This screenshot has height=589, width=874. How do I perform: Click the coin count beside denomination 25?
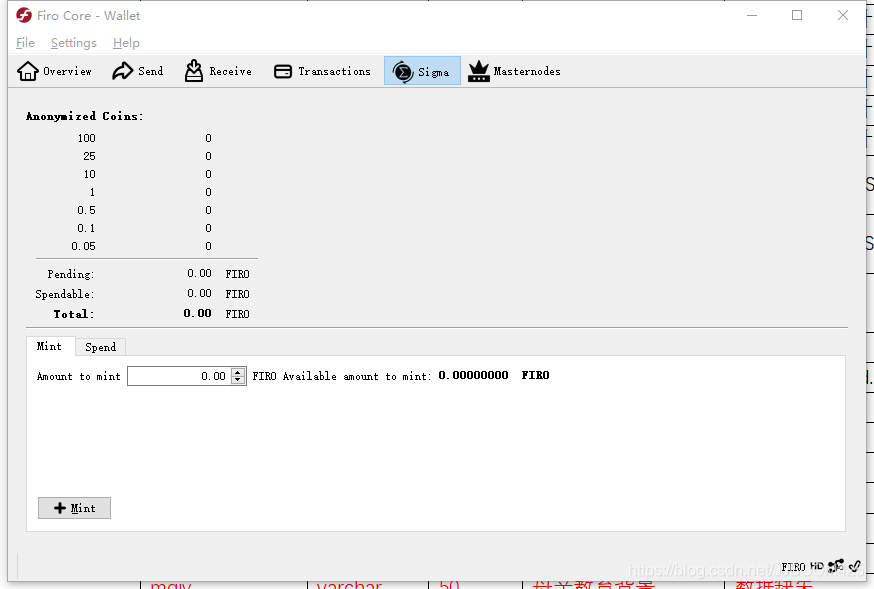point(208,156)
